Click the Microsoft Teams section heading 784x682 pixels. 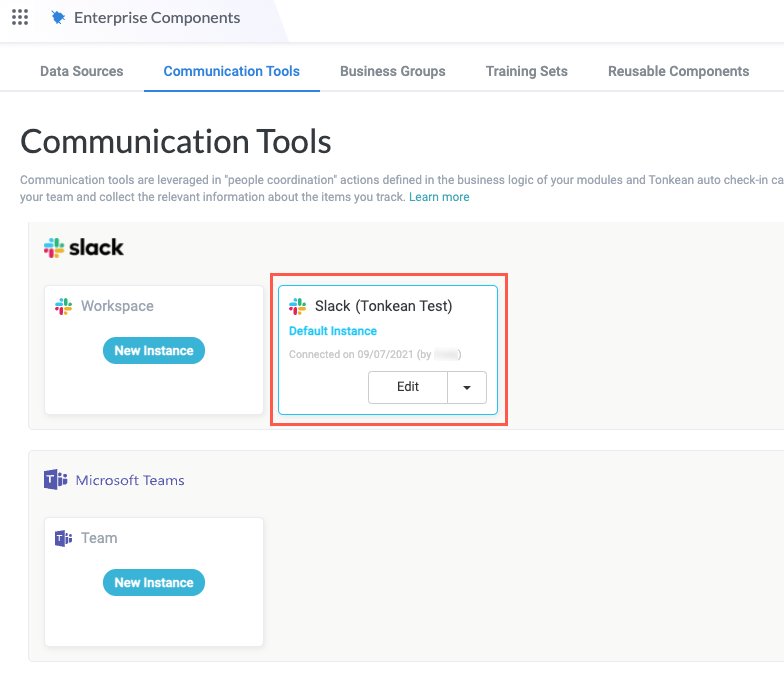(130, 480)
